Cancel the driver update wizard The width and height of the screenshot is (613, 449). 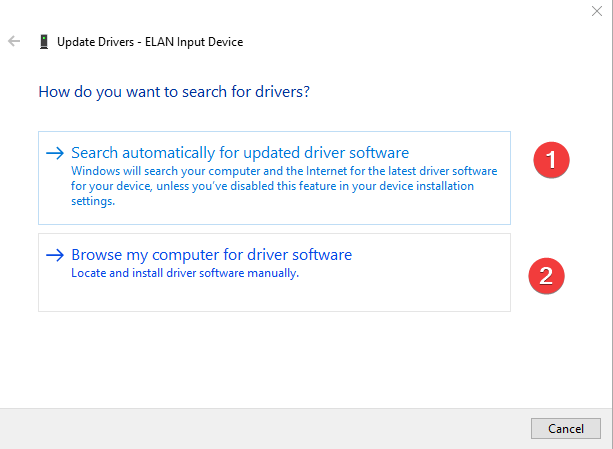[x=566, y=429]
